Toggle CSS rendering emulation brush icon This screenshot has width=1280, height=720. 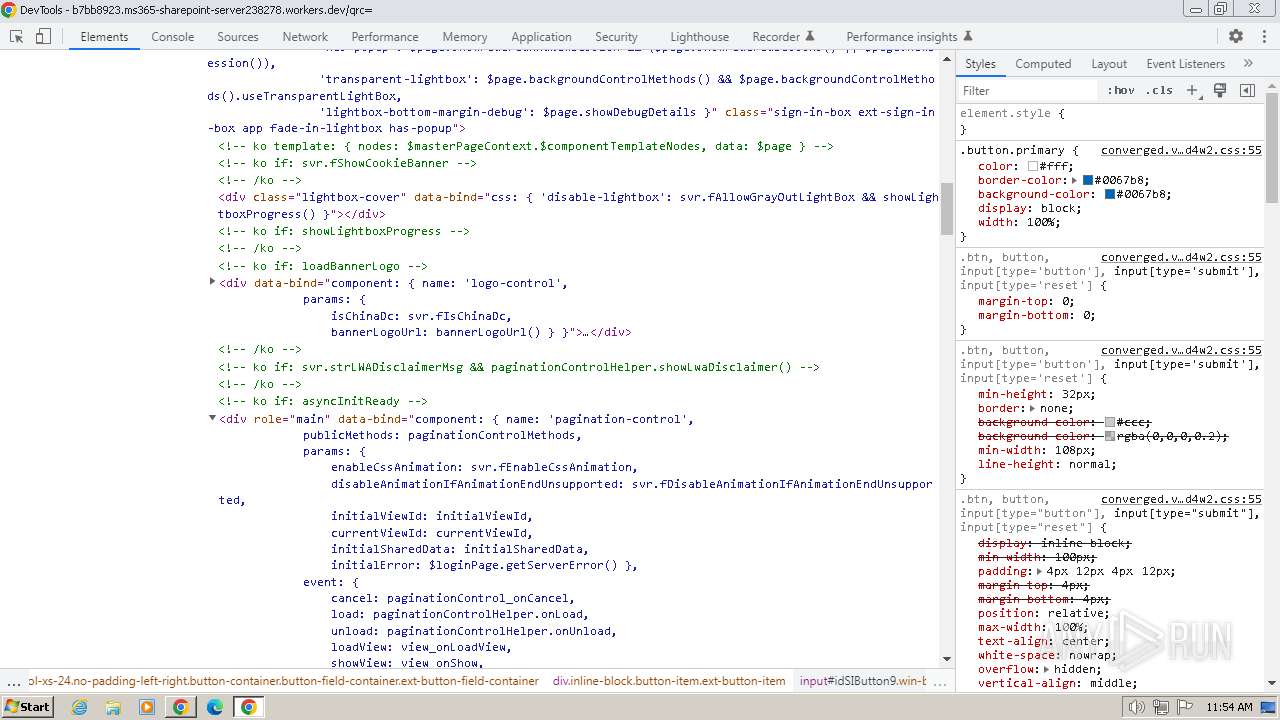pos(1220,90)
